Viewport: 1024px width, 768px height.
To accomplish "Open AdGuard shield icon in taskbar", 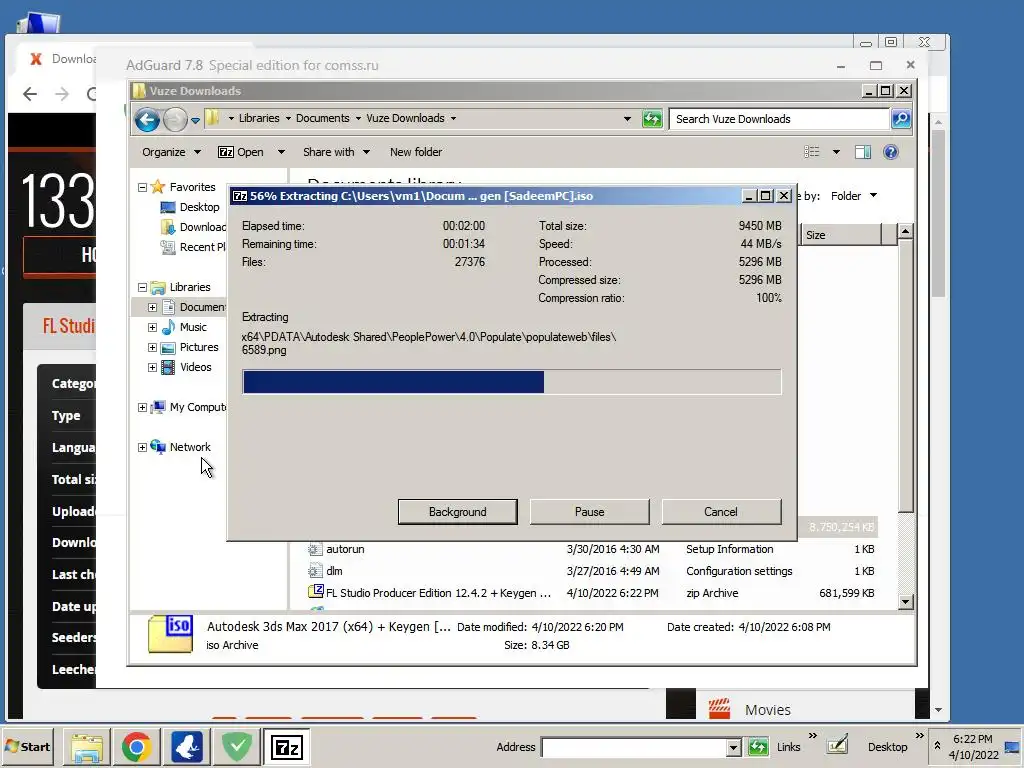I will [x=236, y=747].
